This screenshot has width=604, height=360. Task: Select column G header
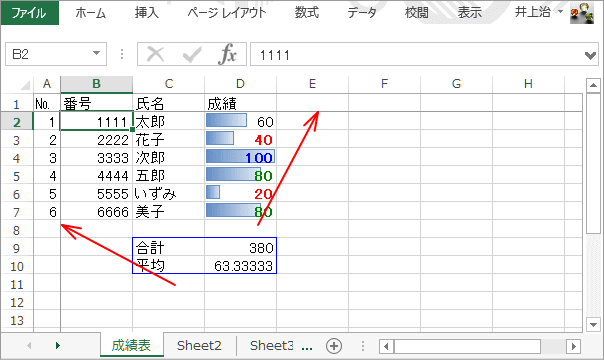click(456, 84)
